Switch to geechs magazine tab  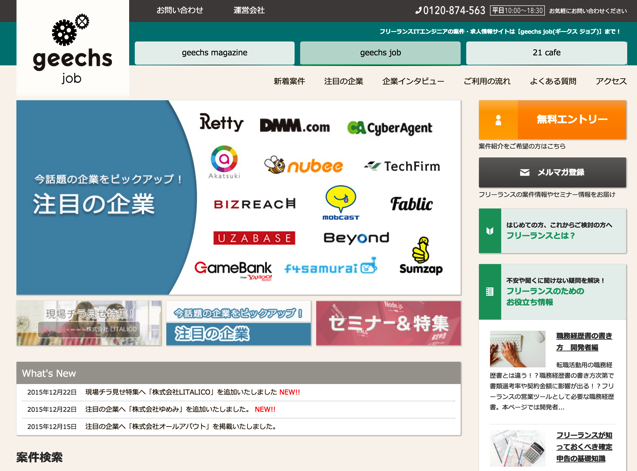214,53
